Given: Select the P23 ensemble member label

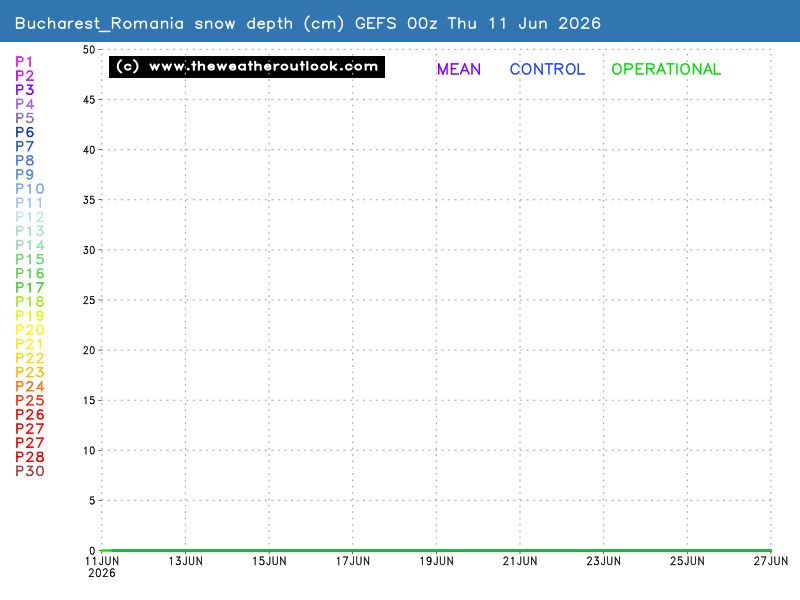Looking at the screenshot, I should click(x=30, y=372).
